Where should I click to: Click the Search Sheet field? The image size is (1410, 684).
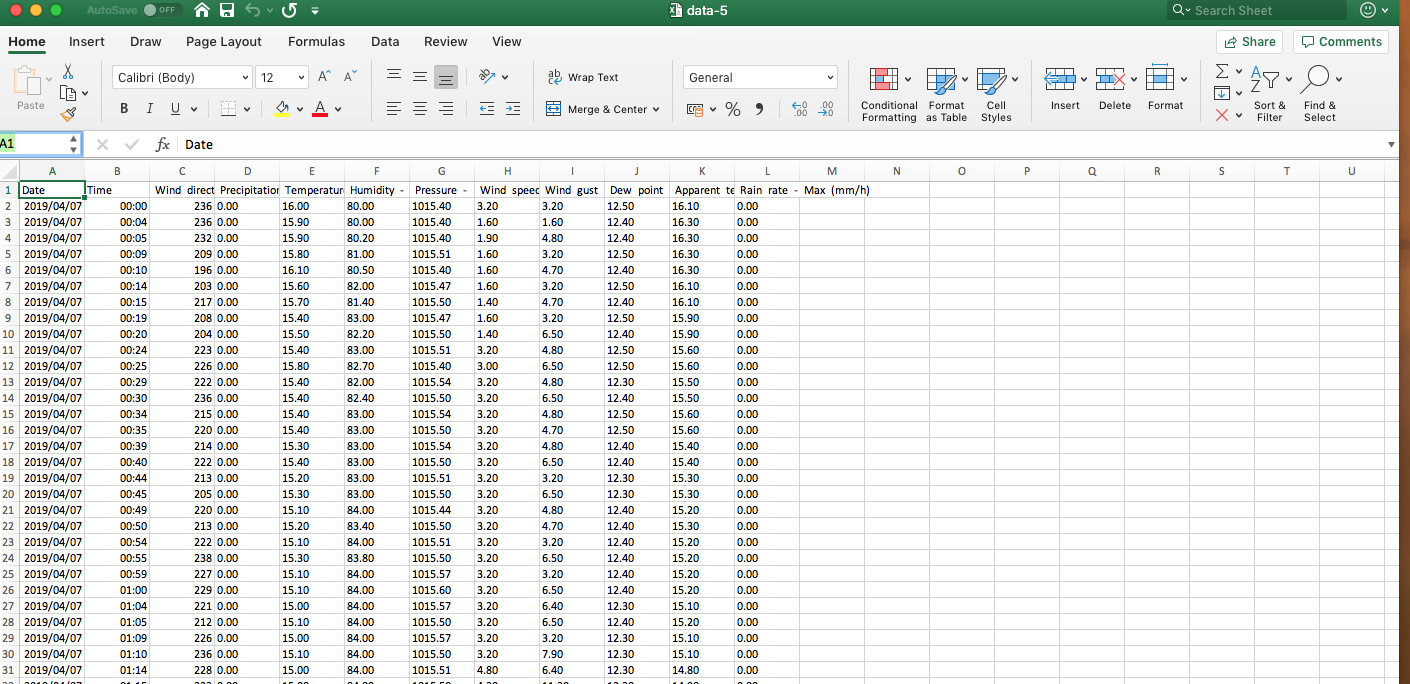[x=1258, y=10]
